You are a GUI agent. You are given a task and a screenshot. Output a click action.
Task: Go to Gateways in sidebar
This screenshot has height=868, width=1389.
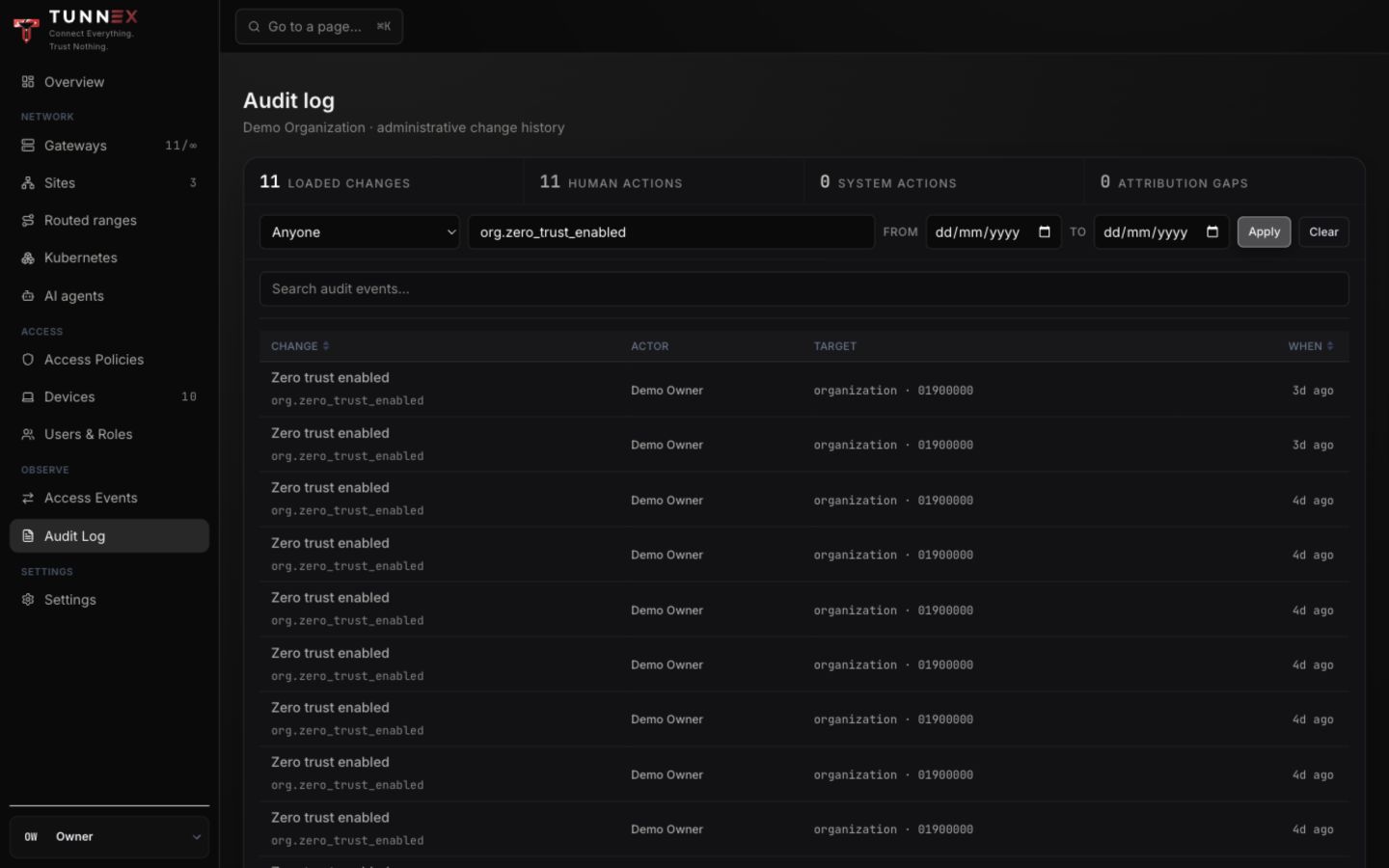click(x=109, y=146)
